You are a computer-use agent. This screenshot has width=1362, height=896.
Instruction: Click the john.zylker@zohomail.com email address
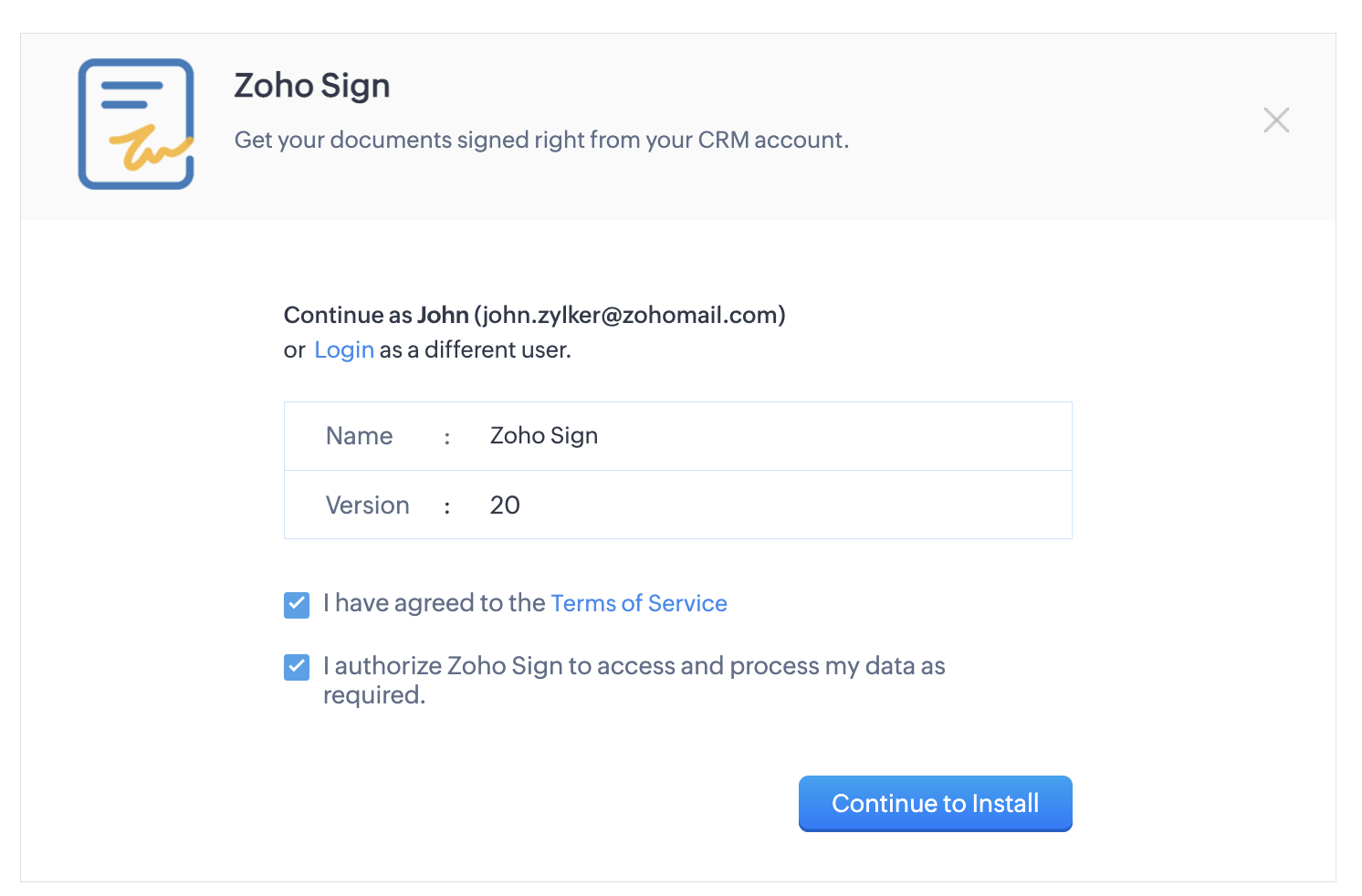point(630,315)
